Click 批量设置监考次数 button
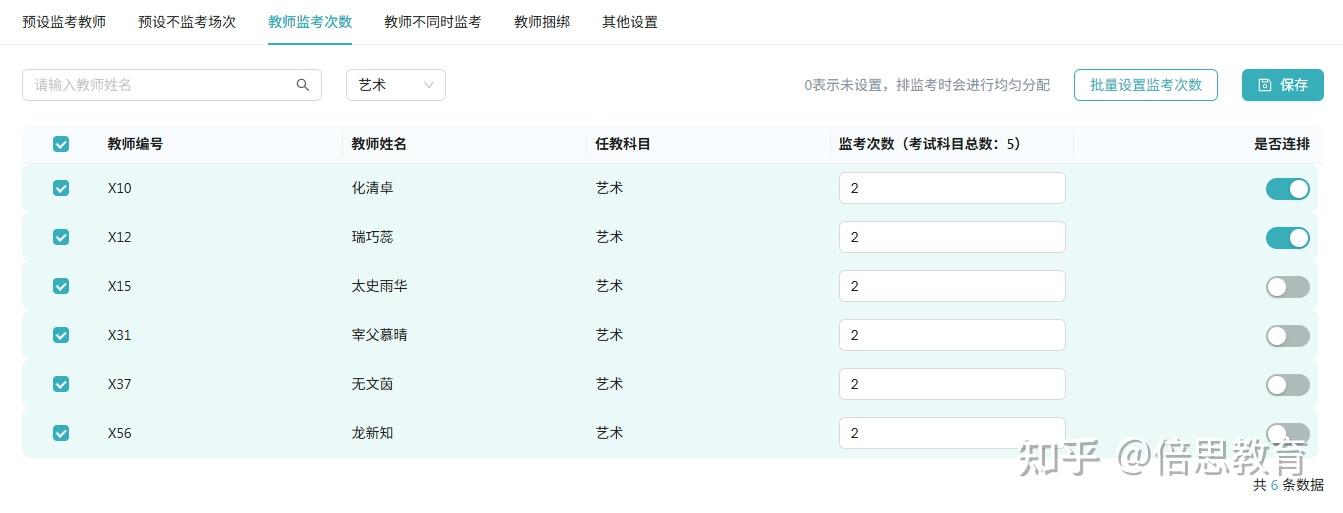The width and height of the screenshot is (1343, 513). click(1145, 85)
